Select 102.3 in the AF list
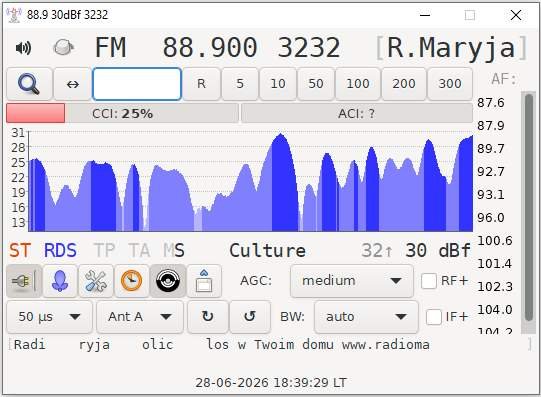Viewport: 541px width, 397px height. 494,287
